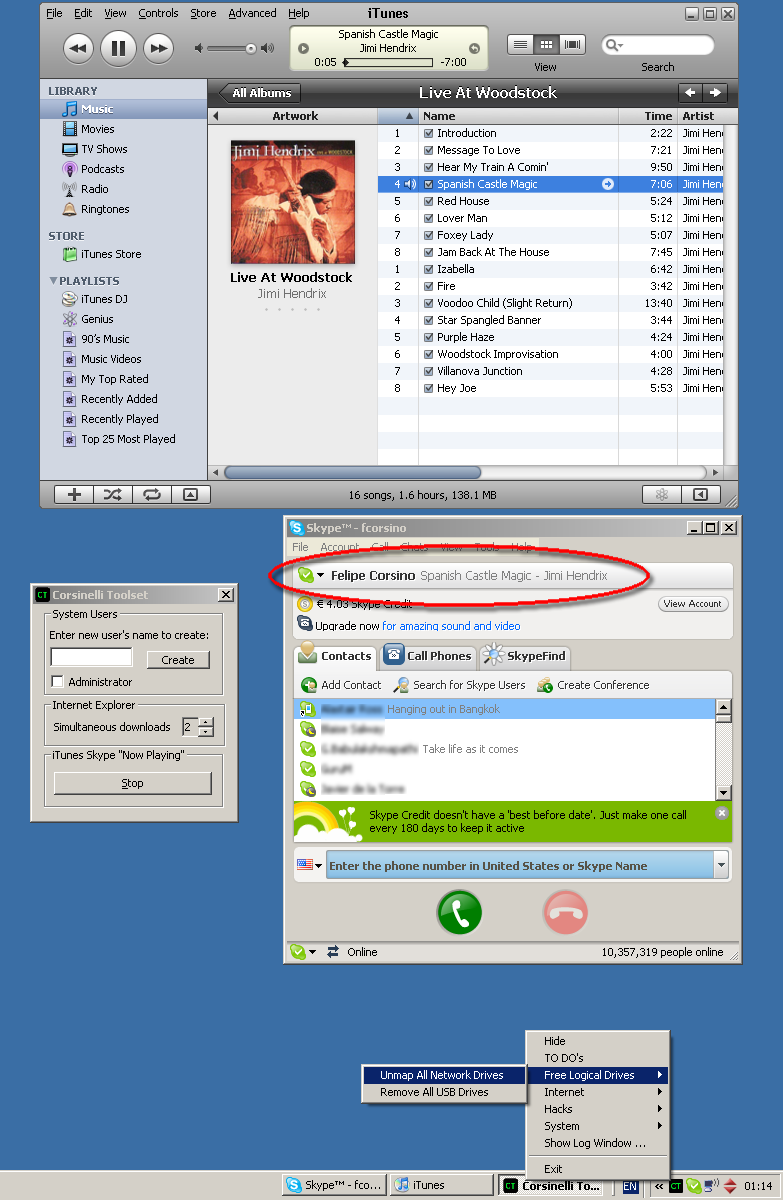
Task: Switch iTunes to Cover Flow view
Action: pos(572,45)
